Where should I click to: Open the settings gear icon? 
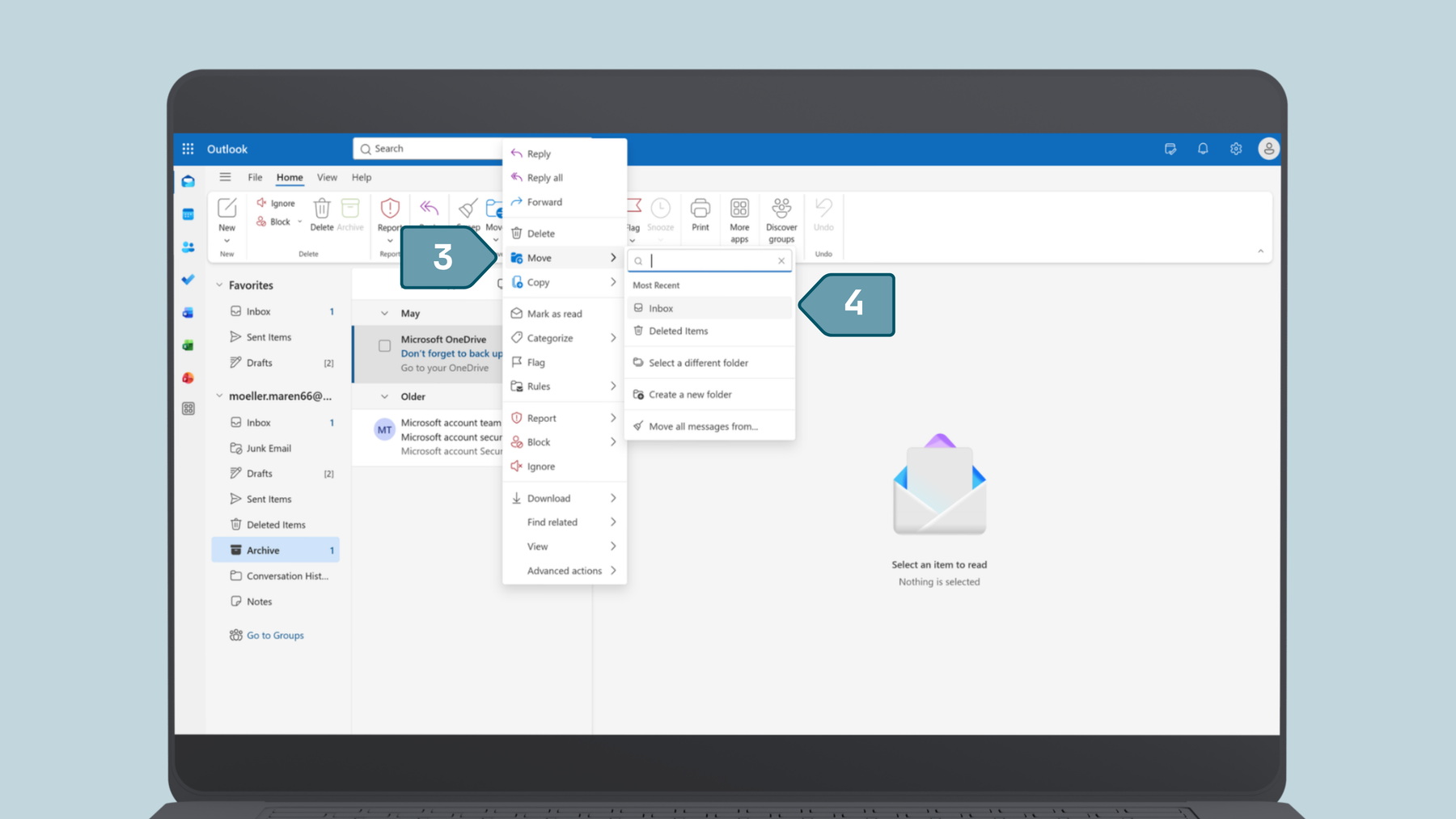point(1236,149)
